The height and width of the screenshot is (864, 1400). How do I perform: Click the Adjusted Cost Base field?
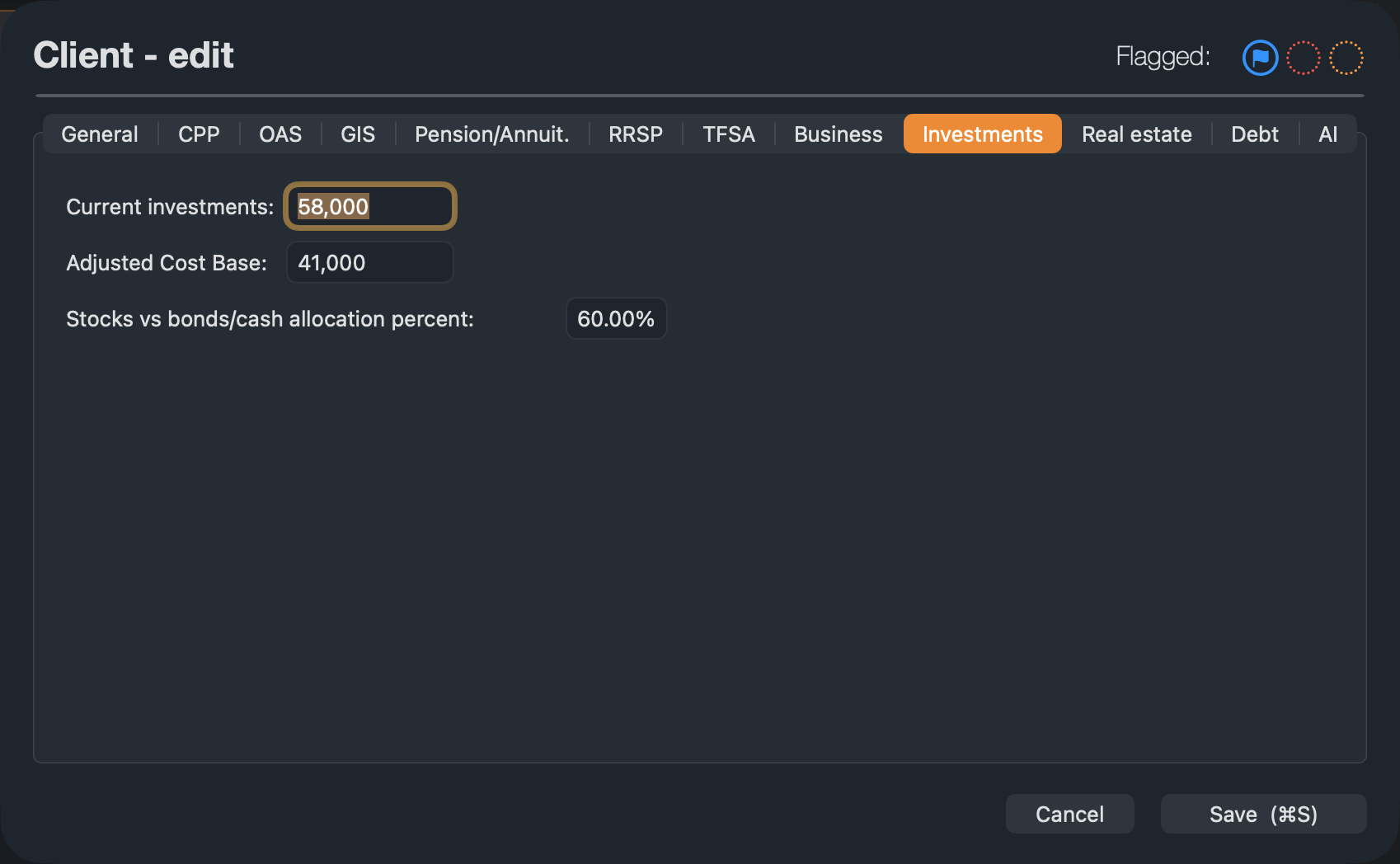pos(370,262)
